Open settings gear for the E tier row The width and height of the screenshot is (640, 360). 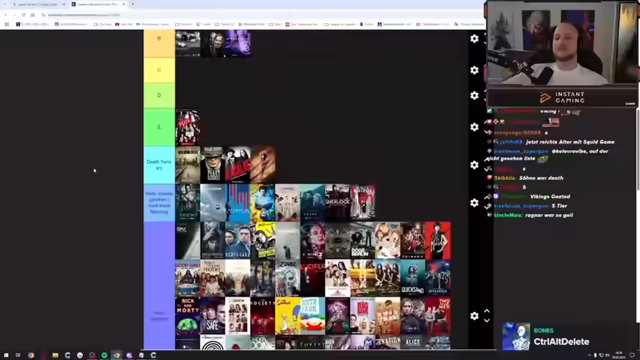pyautogui.click(x=474, y=127)
